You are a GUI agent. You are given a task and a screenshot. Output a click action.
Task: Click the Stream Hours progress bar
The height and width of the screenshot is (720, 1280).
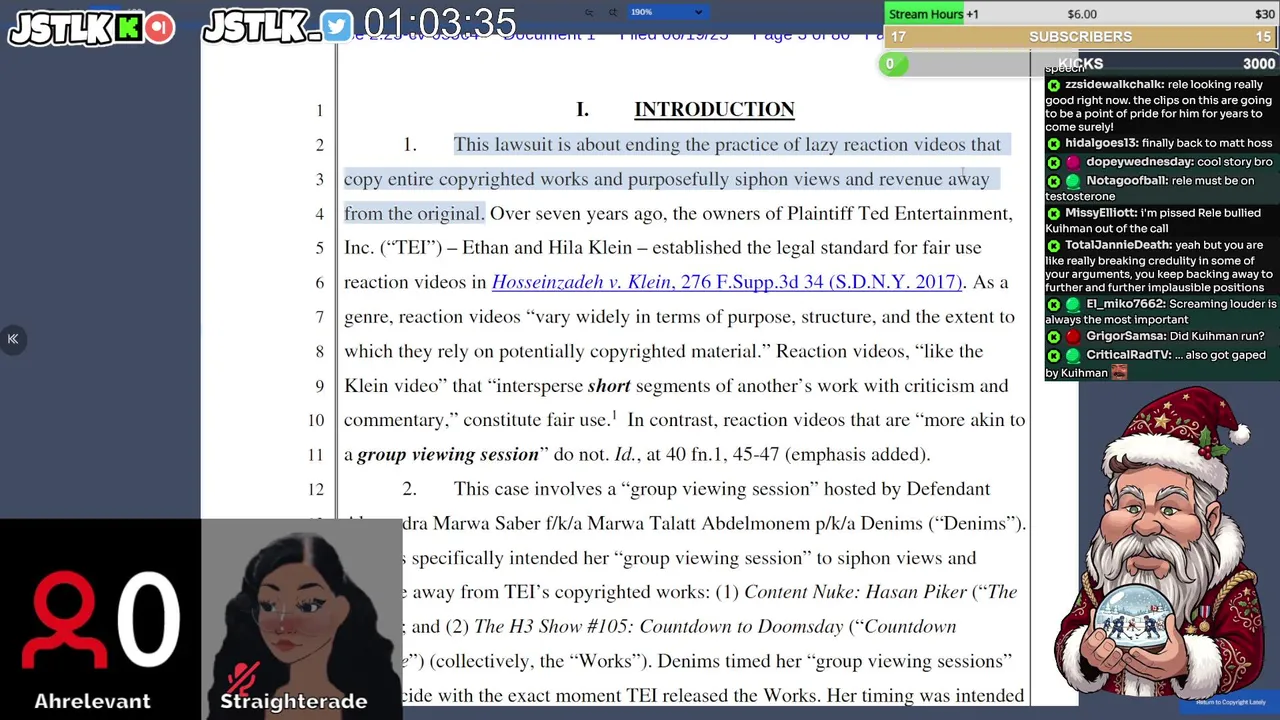[1081, 14]
